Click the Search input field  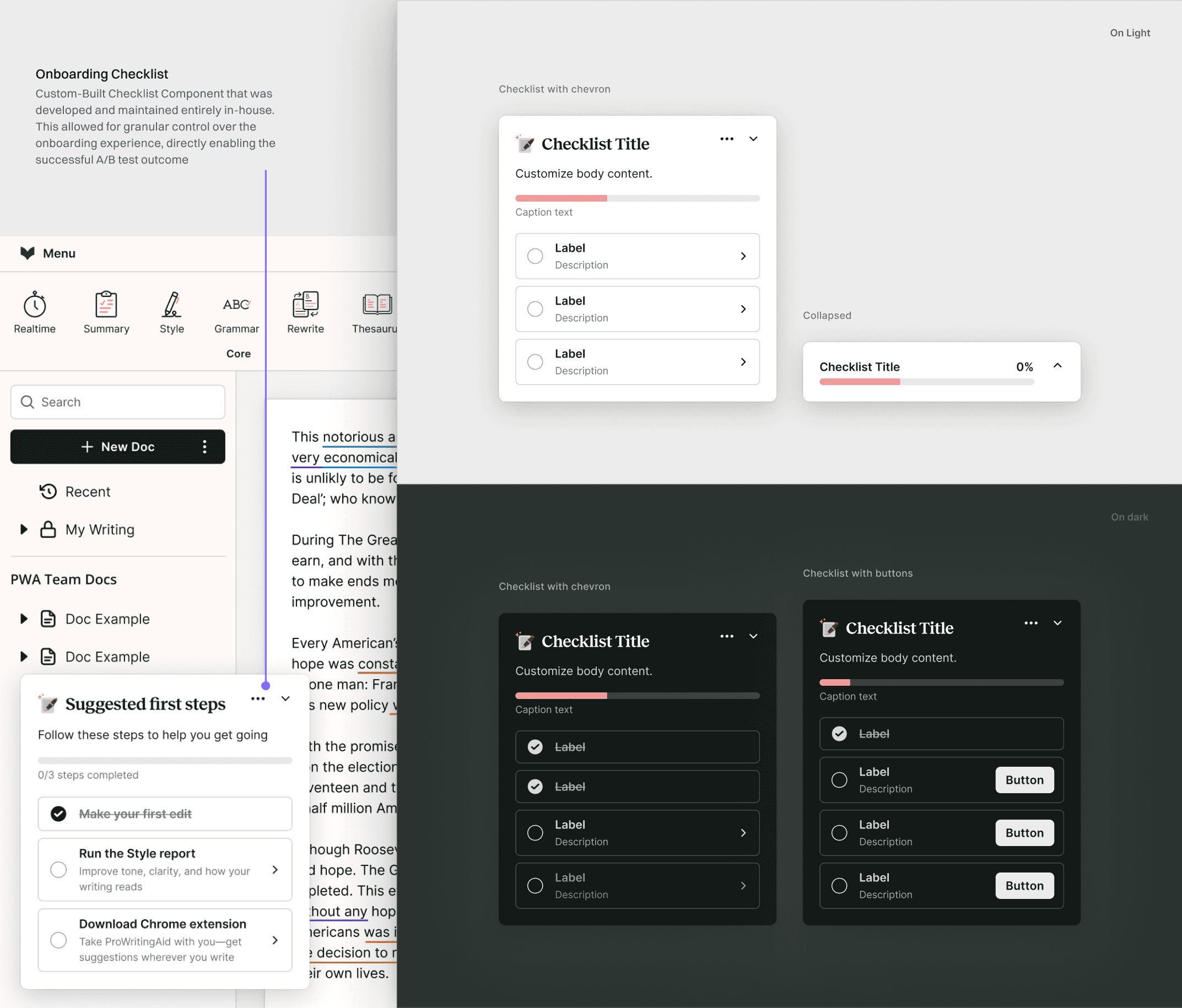(x=117, y=402)
